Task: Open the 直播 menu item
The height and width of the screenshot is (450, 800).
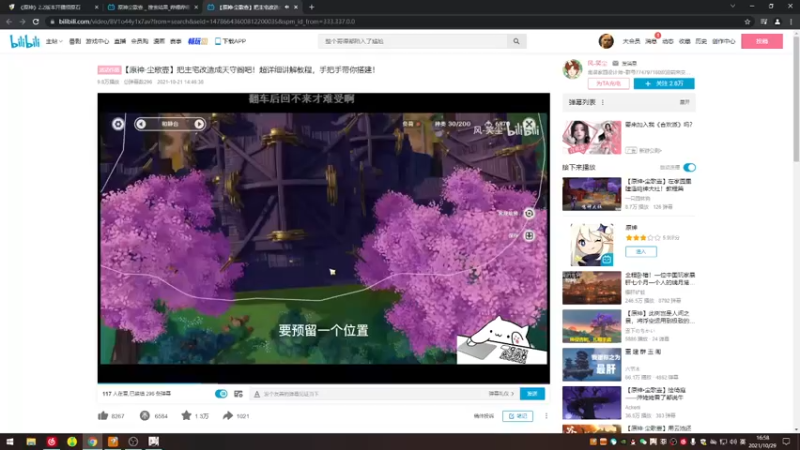Action: 120,41
